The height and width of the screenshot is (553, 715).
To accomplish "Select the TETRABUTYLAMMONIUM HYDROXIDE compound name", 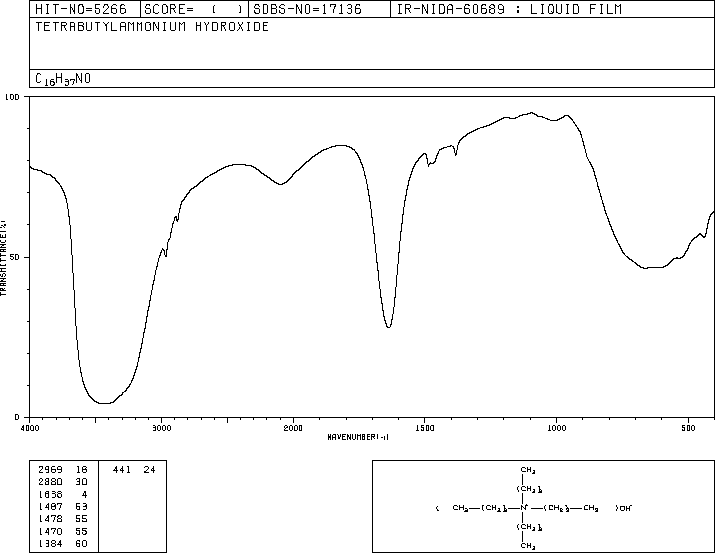I will (x=152, y=27).
